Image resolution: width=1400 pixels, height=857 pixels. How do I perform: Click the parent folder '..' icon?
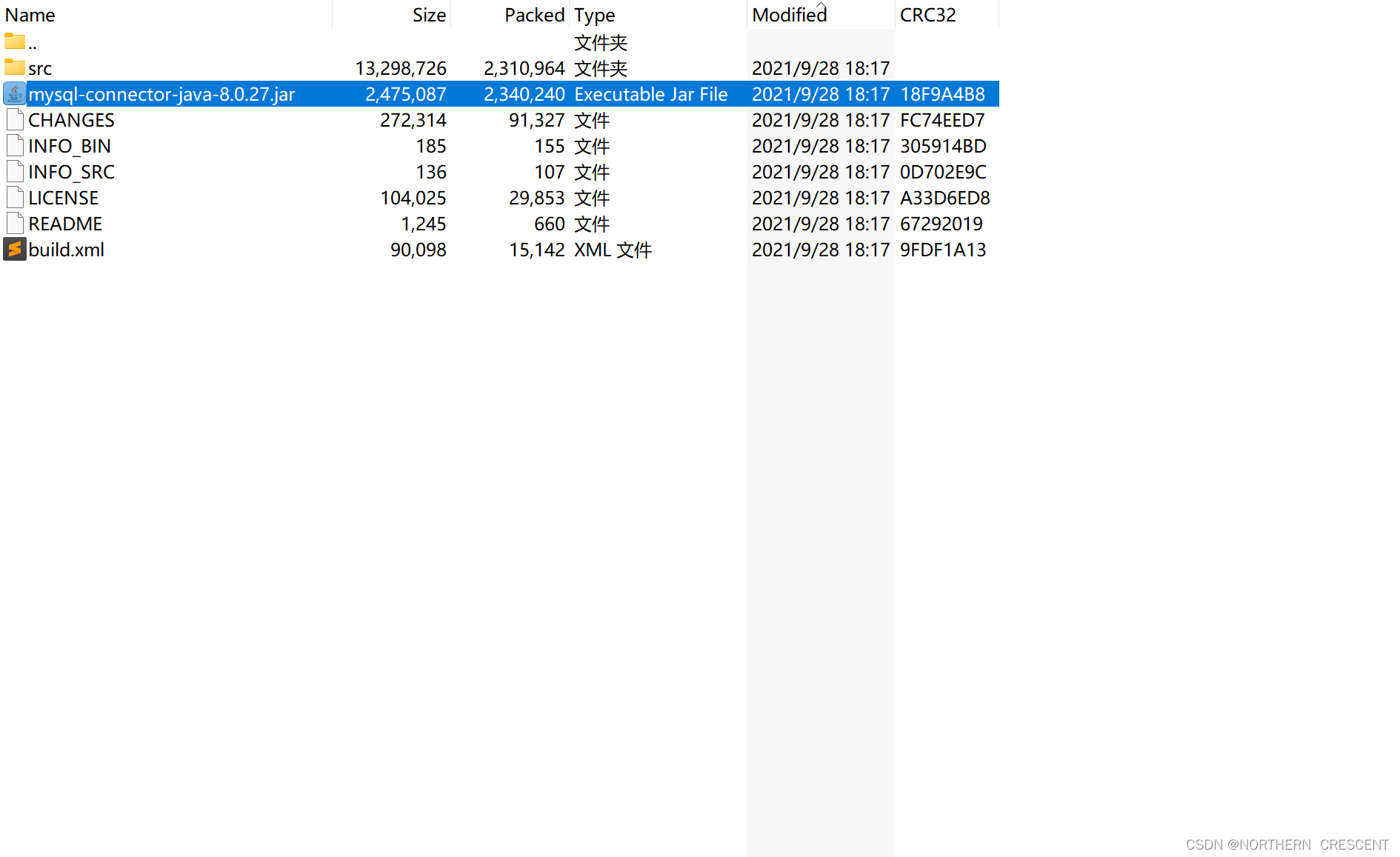[x=15, y=41]
